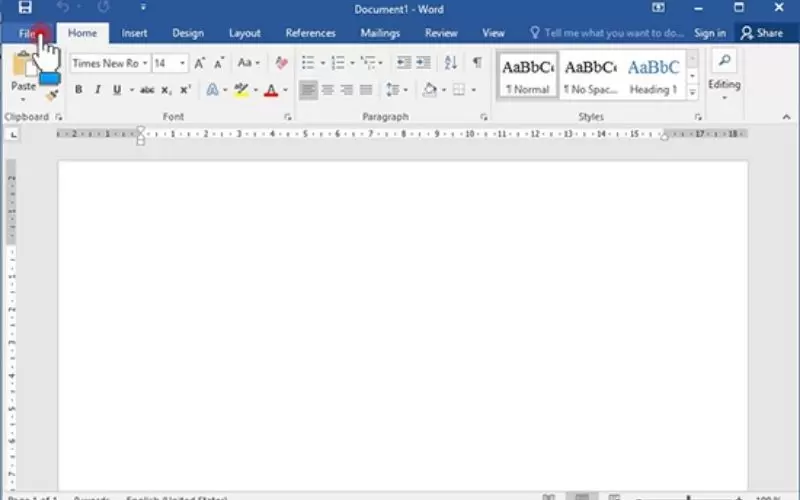This screenshot has height=500, width=800.
Task: Click the Bullets list icon
Action: [x=308, y=63]
